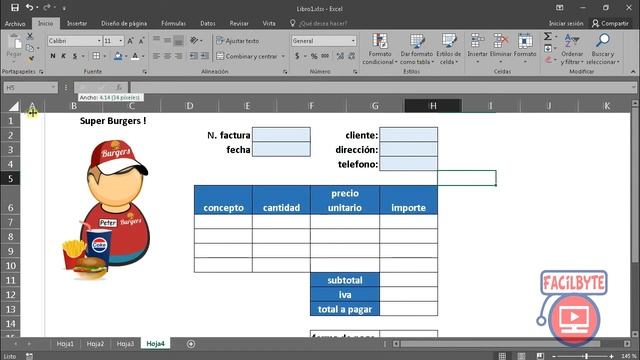The image size is (640, 360).
Task: Toggle top align in Alineación group
Action: coord(156,40)
